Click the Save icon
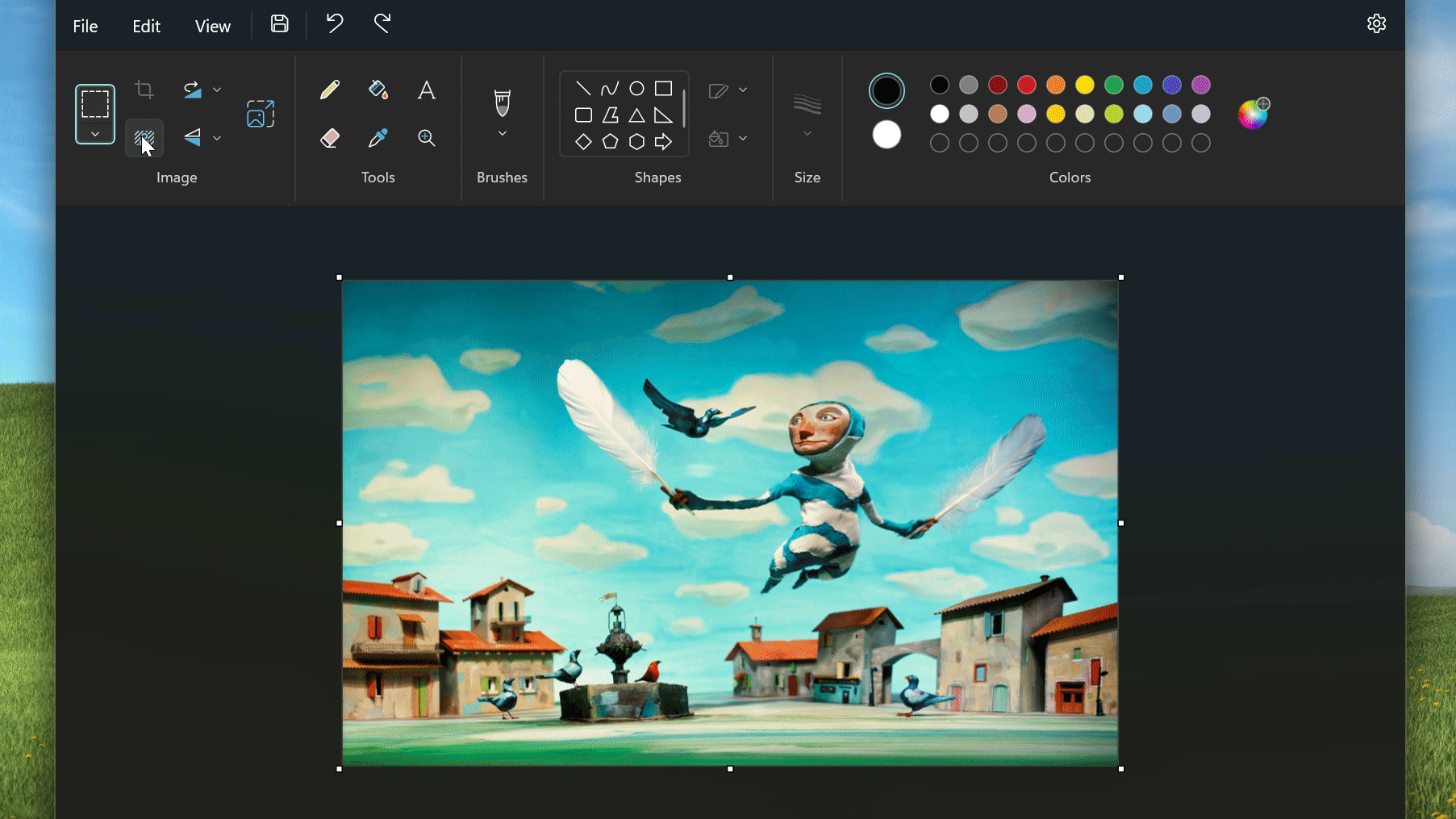 pyautogui.click(x=280, y=24)
